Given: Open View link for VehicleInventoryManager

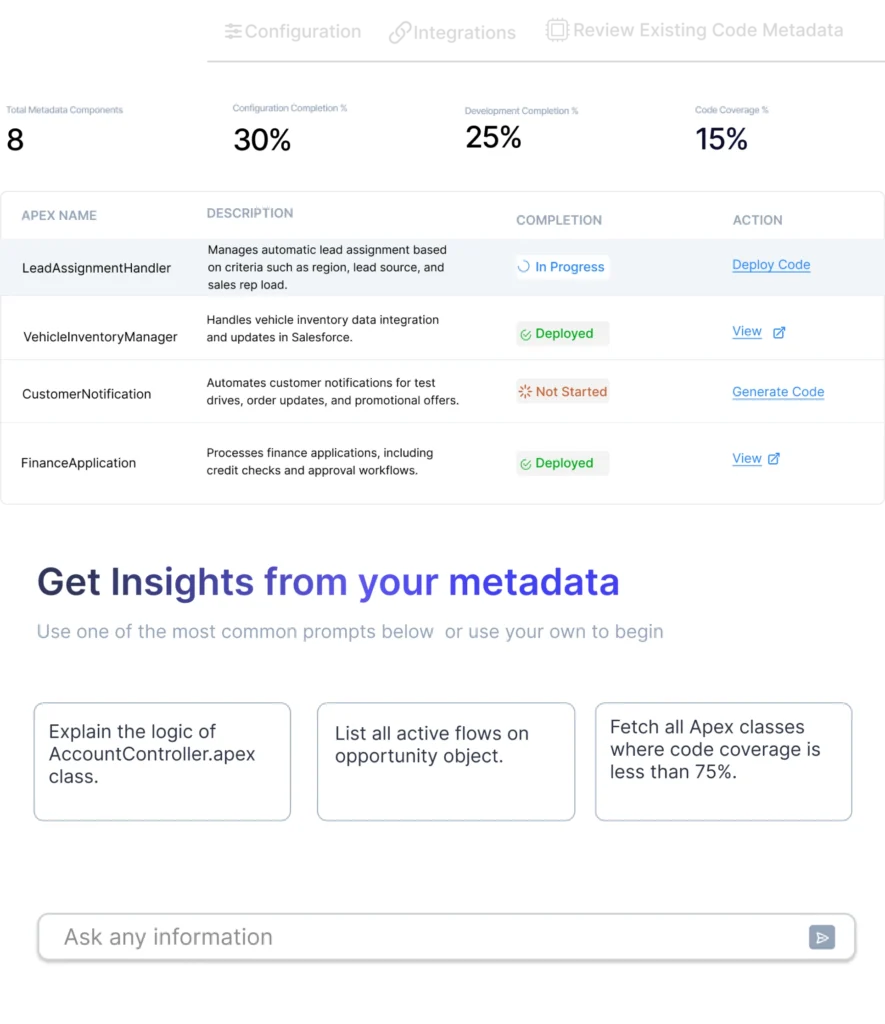Looking at the screenshot, I should pos(747,331).
